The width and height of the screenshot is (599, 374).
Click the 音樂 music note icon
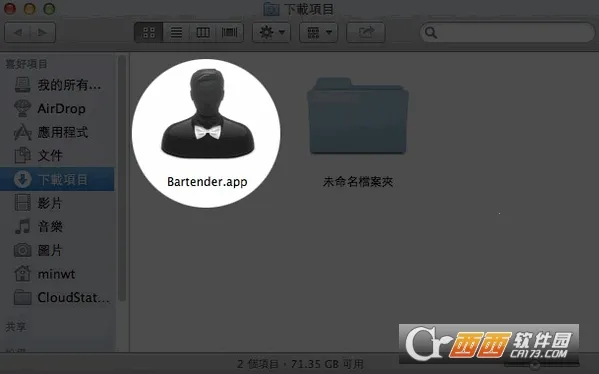coord(22,227)
